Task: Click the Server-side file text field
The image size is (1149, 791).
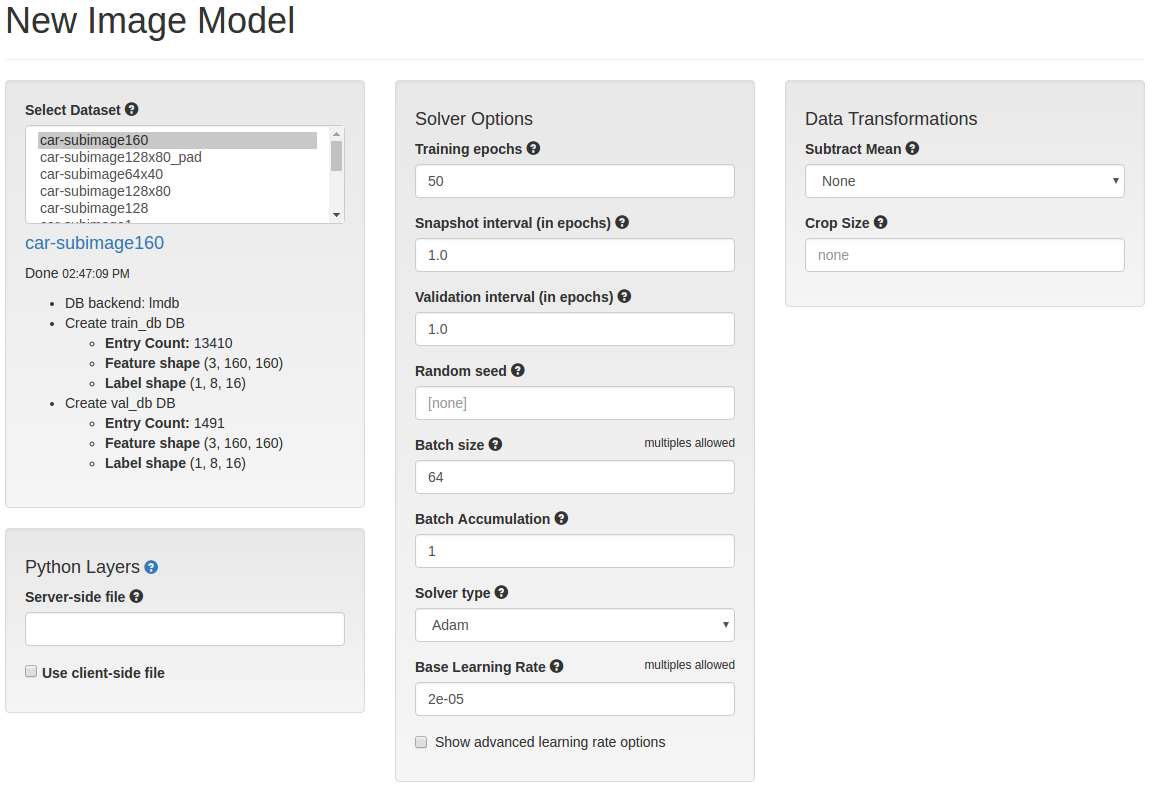Action: point(185,629)
